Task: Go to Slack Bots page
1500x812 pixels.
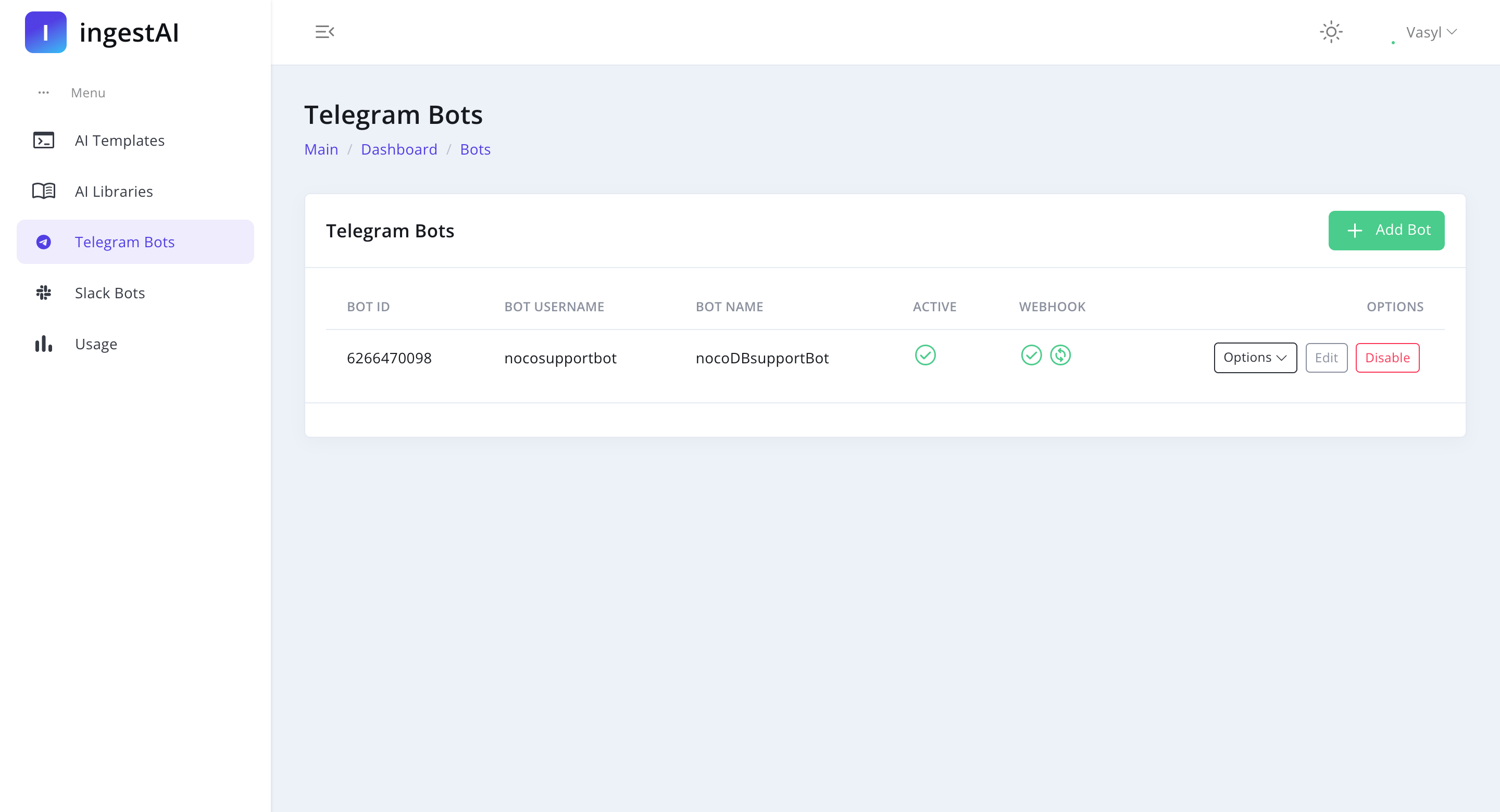Action: [x=135, y=293]
